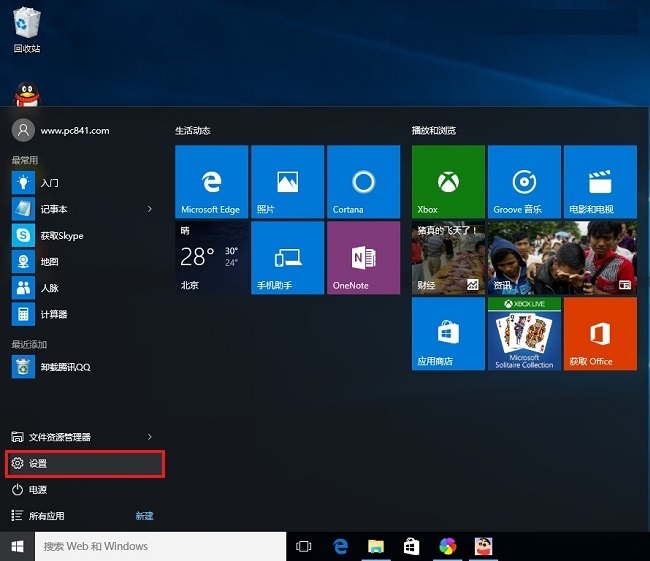The image size is (650, 561).
Task: Focus the 搜索 Web 和 Windows box
Action: click(x=160, y=546)
